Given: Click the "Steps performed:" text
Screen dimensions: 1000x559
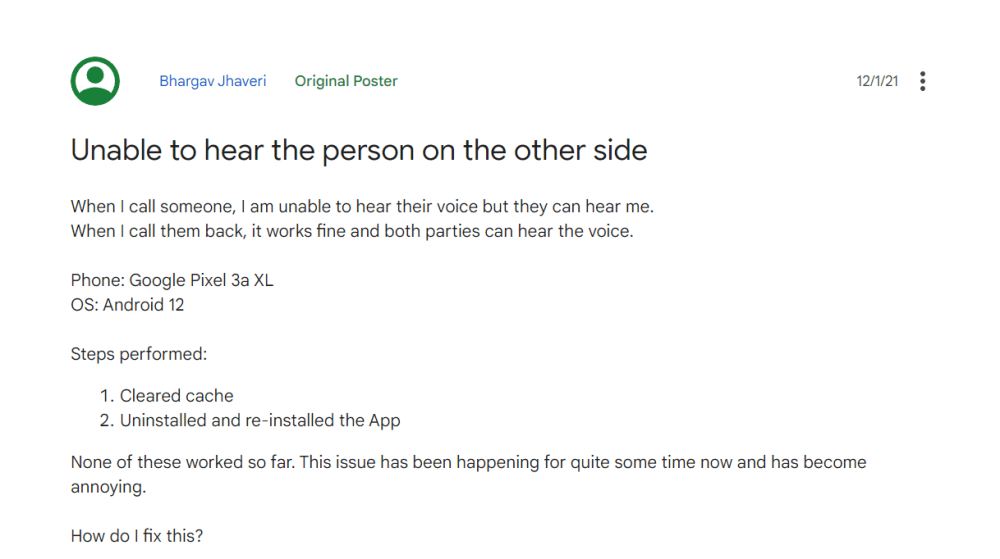Looking at the screenshot, I should click(139, 353).
